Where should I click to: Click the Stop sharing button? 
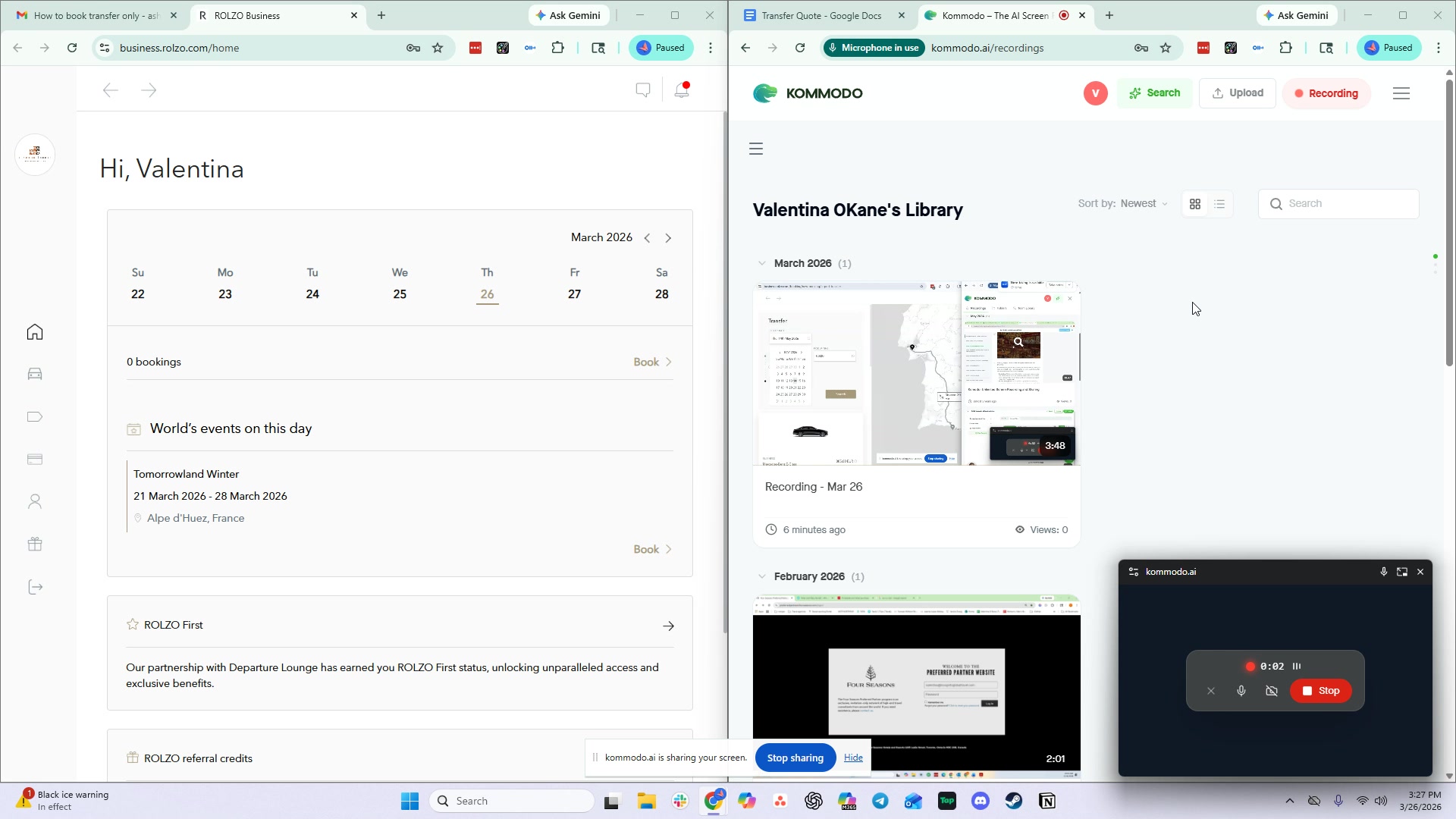[795, 758]
